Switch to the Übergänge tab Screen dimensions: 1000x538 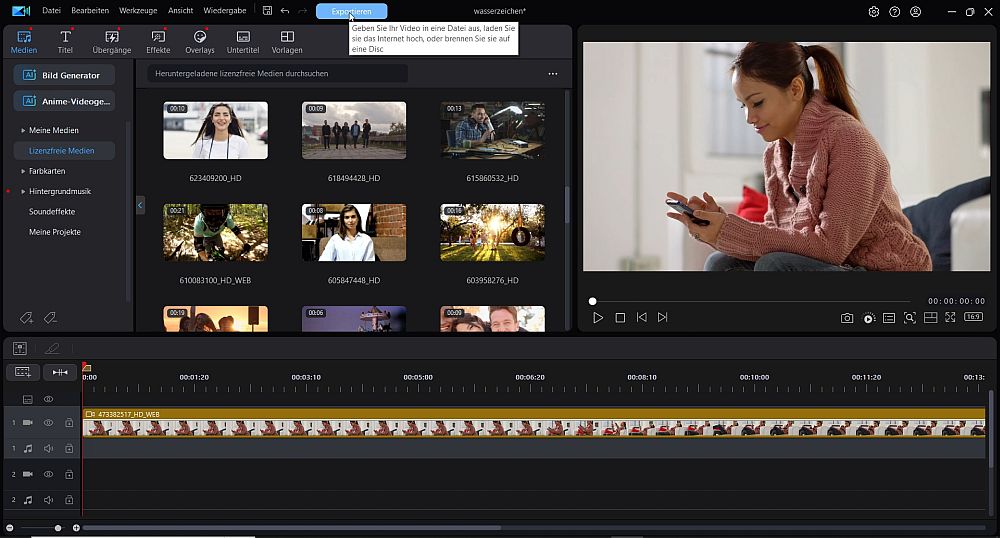click(112, 42)
